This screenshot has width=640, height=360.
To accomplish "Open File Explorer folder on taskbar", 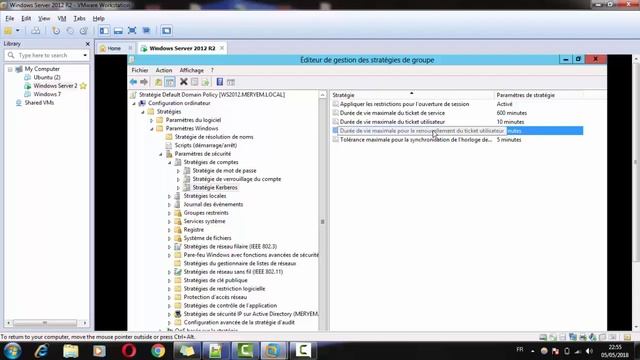I will pos(71,351).
